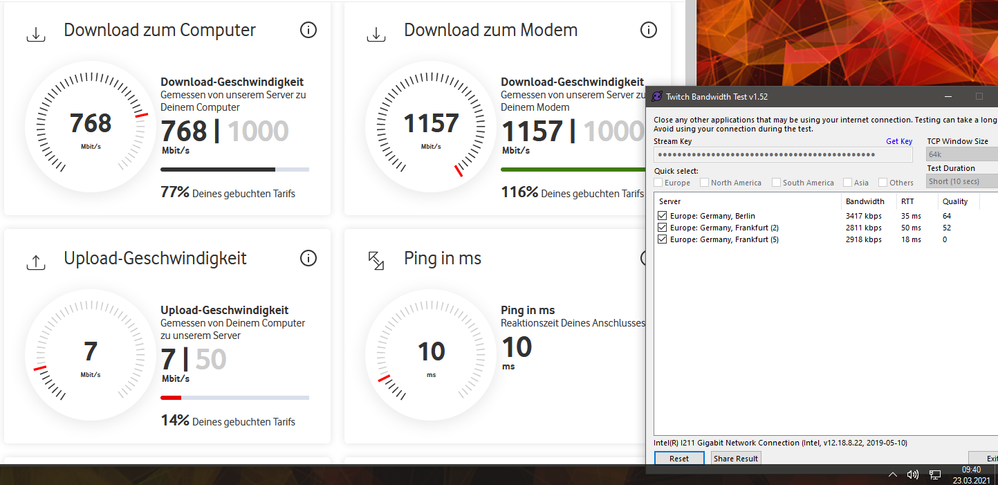Screen dimensions: 998x485
Task: Tick the Others quick select checkbox
Action: pos(883,183)
